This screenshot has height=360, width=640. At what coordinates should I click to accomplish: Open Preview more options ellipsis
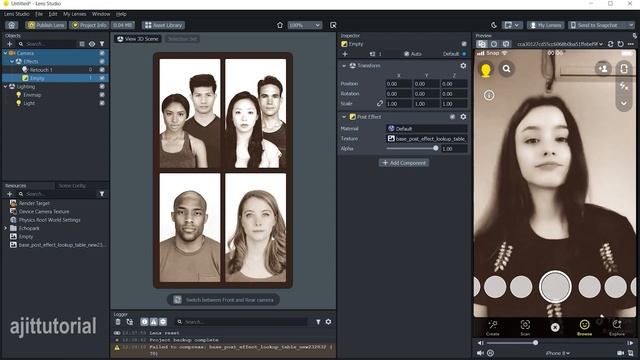point(631,44)
